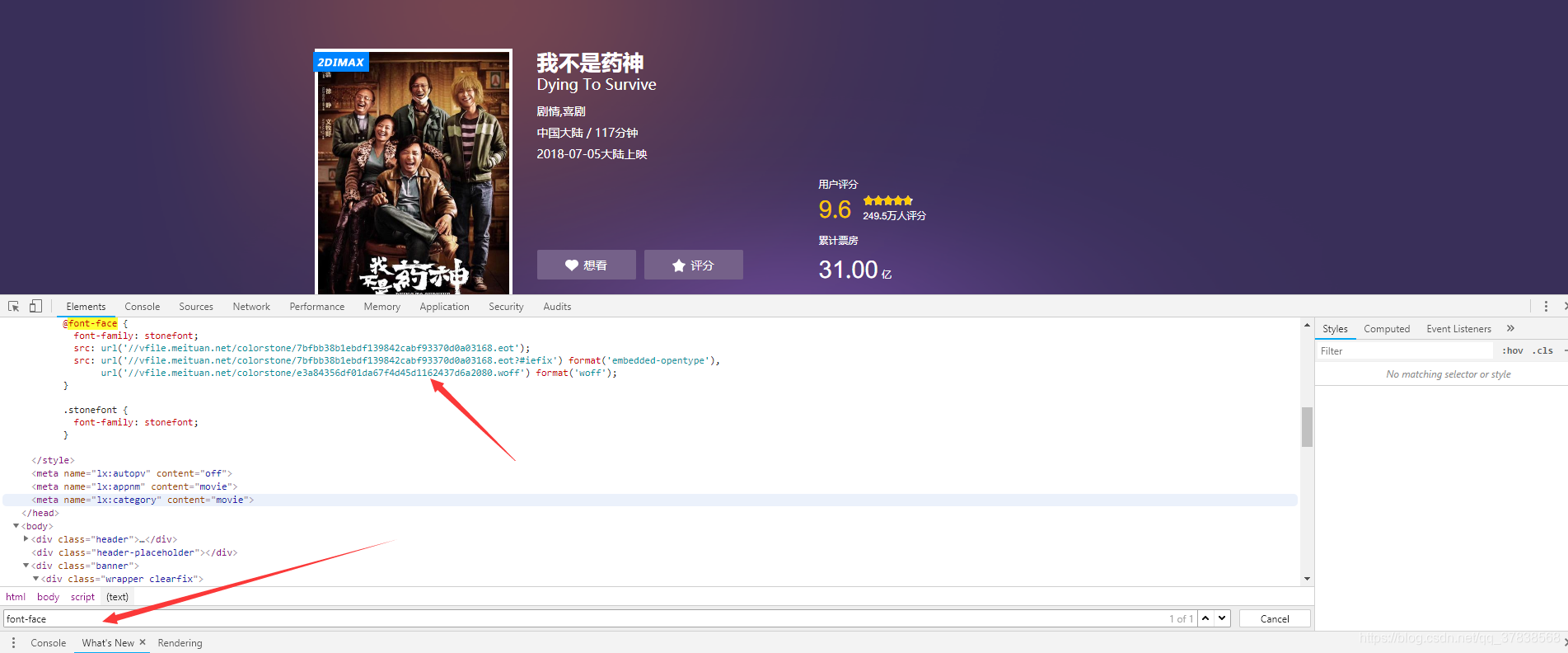Open the drawer Console tab
Image resolution: width=1568 pixels, height=653 pixels.
(x=48, y=642)
